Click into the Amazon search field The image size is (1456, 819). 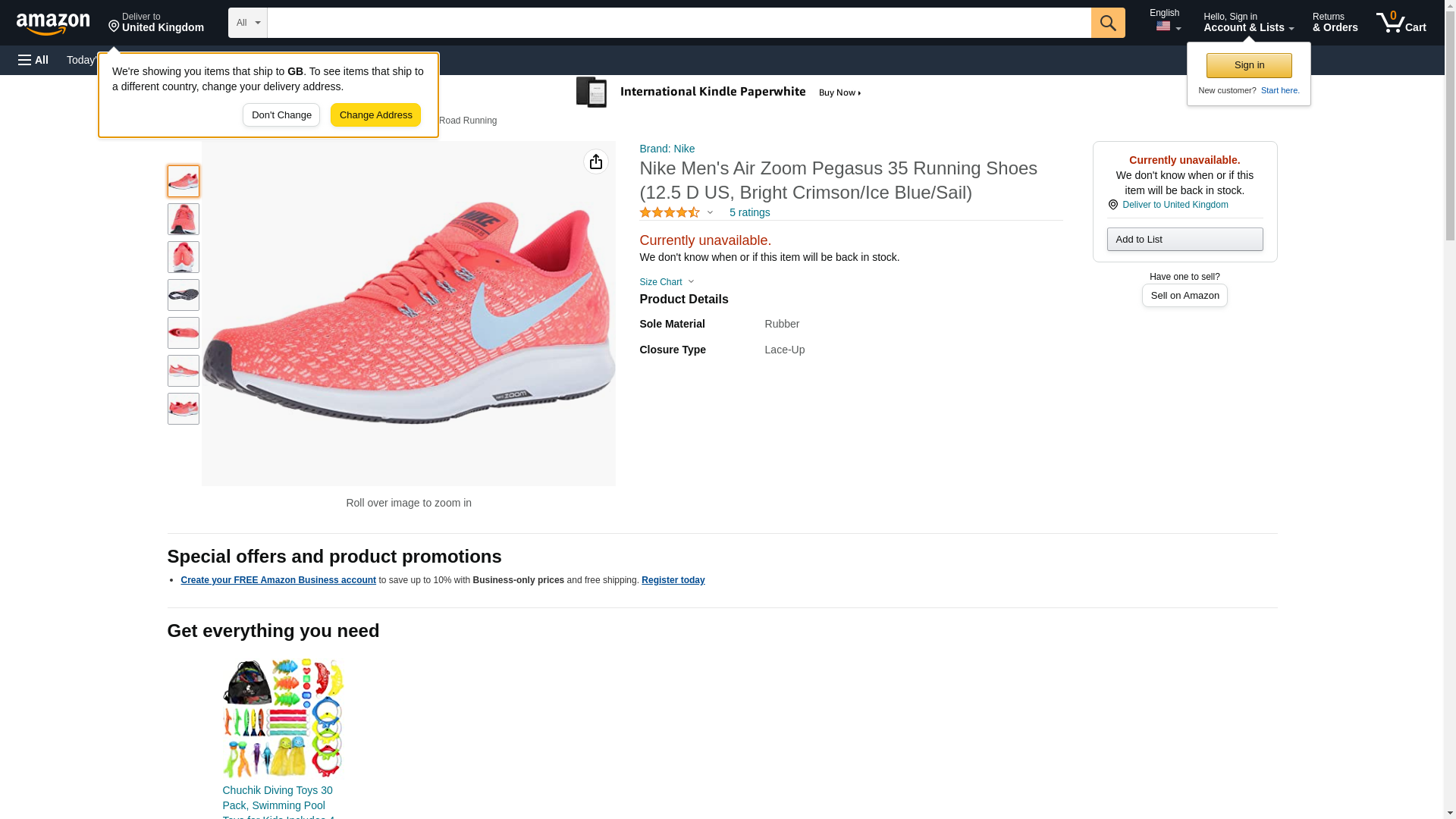(x=679, y=23)
